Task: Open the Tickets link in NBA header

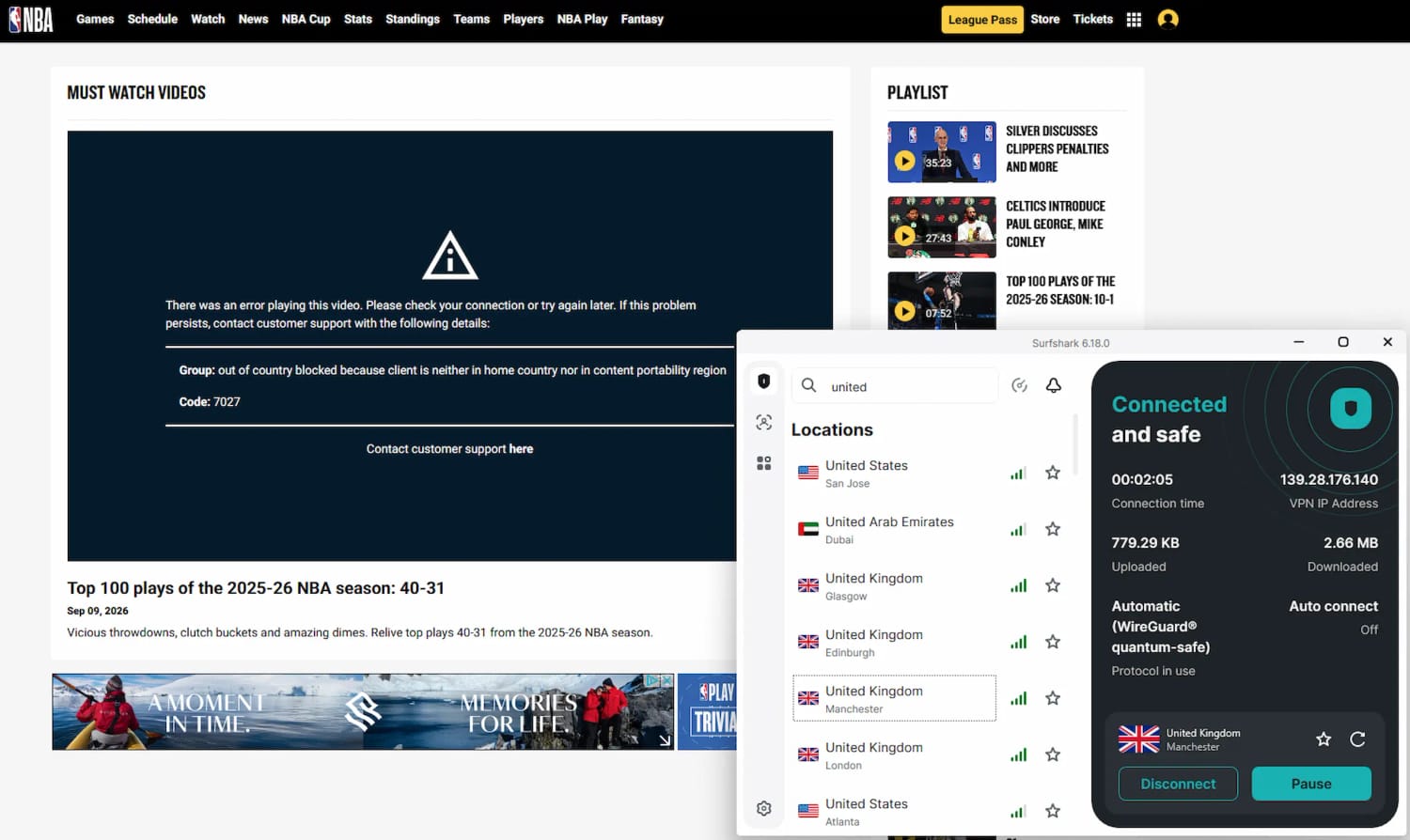Action: click(x=1093, y=19)
